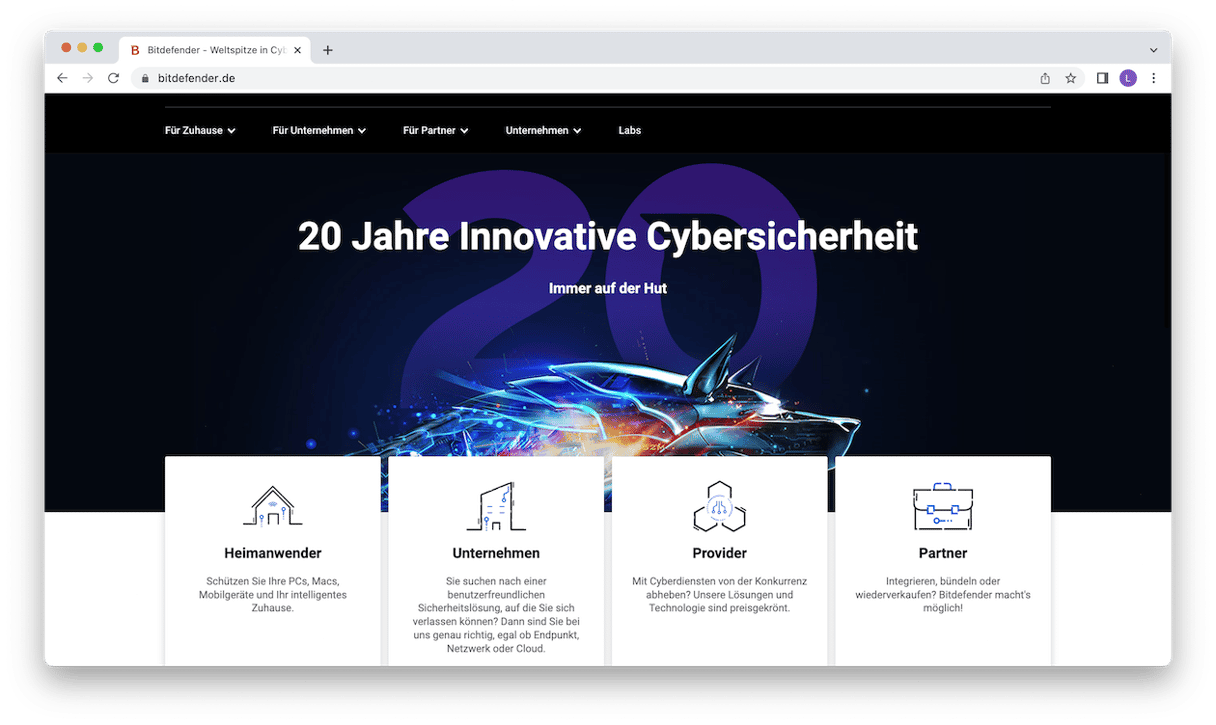Open the Chrome three-dot menu

point(1153,78)
